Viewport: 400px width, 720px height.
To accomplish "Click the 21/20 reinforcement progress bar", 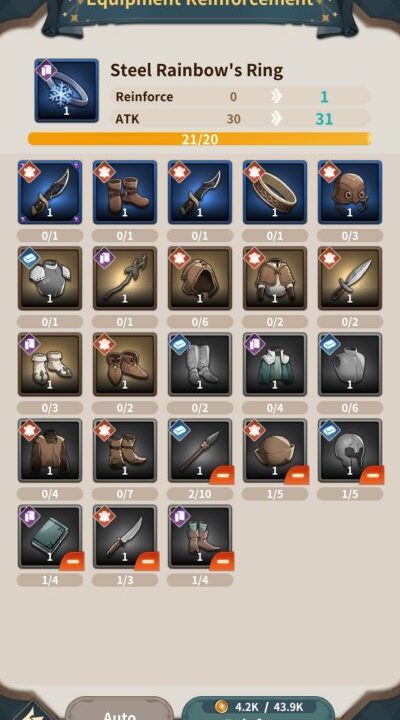I will tap(200, 139).
